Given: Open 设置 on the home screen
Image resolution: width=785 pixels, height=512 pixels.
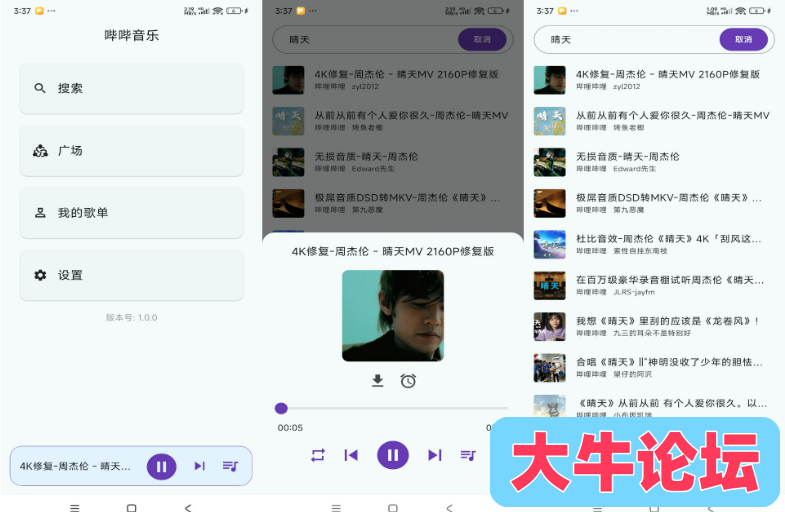Looking at the screenshot, I should pos(132,275).
